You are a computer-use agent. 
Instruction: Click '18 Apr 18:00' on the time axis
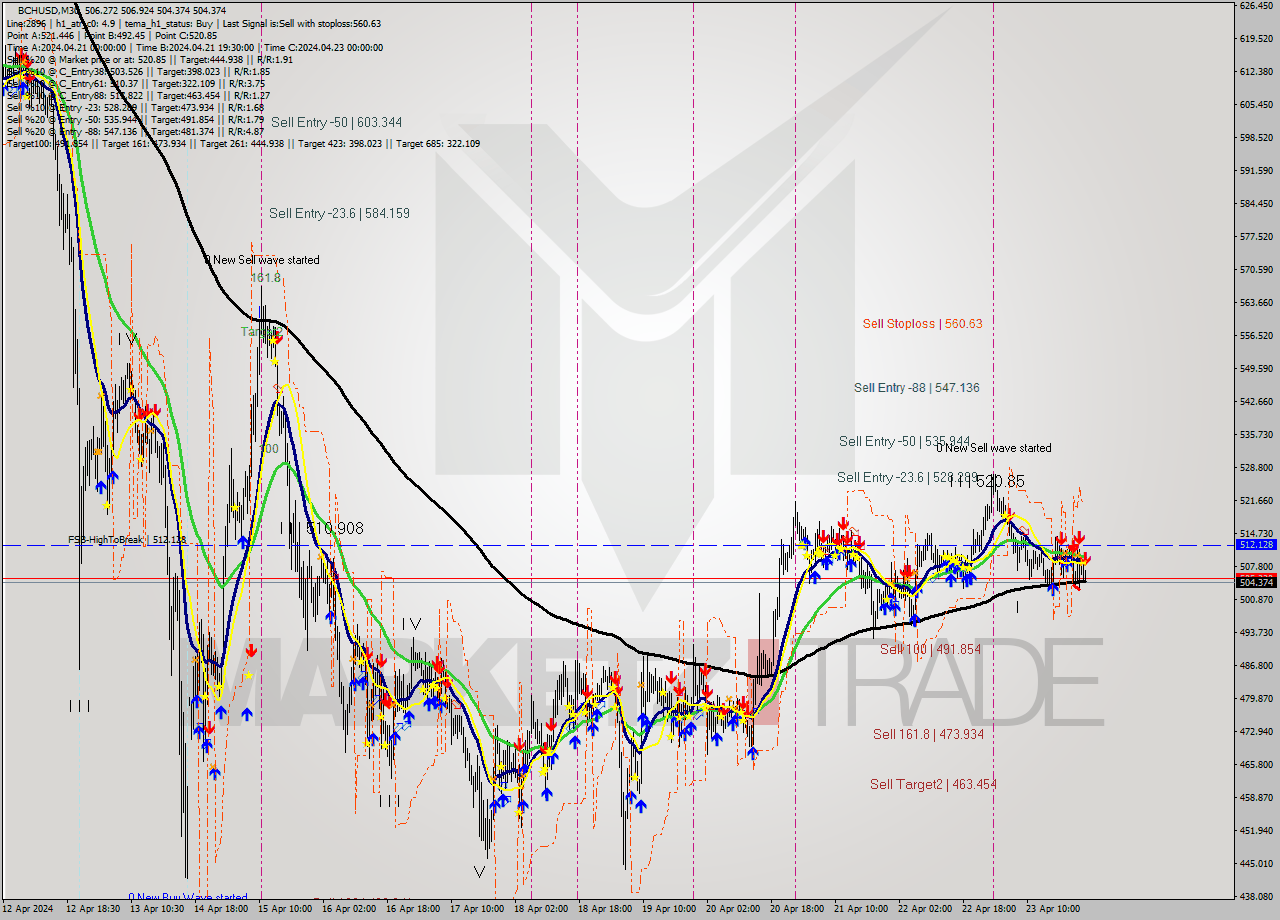click(606, 909)
